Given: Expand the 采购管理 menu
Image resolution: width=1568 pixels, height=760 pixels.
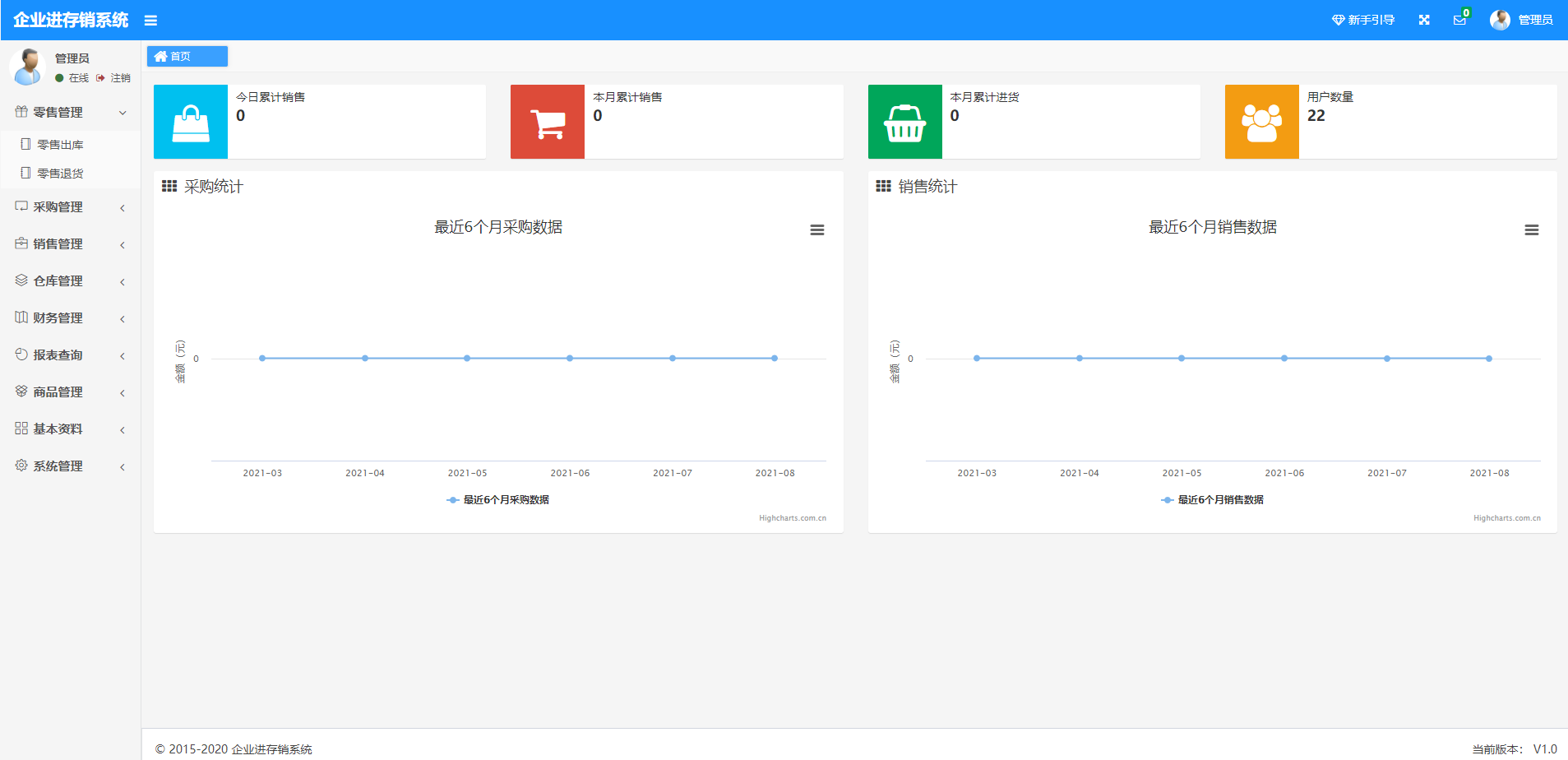Looking at the screenshot, I should click(71, 207).
